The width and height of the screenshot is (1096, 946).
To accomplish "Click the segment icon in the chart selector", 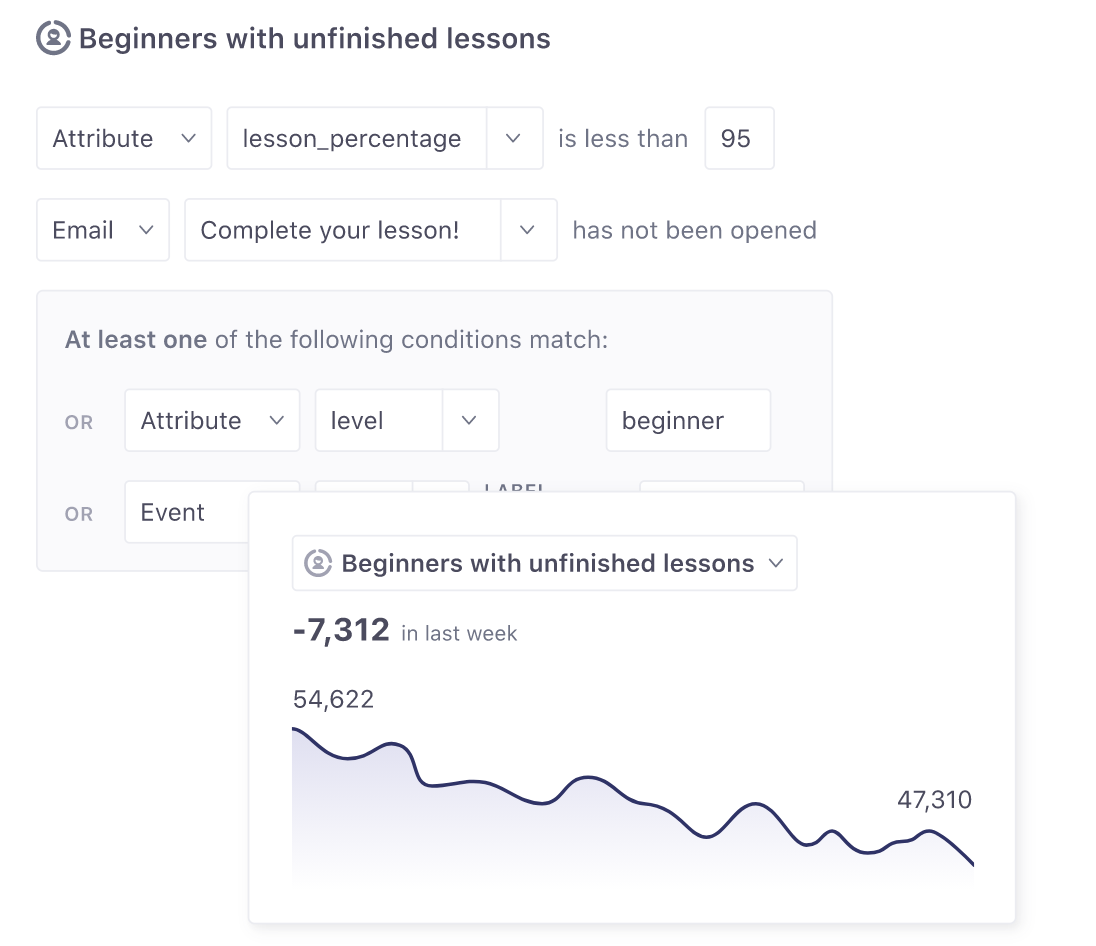I will (x=317, y=563).
